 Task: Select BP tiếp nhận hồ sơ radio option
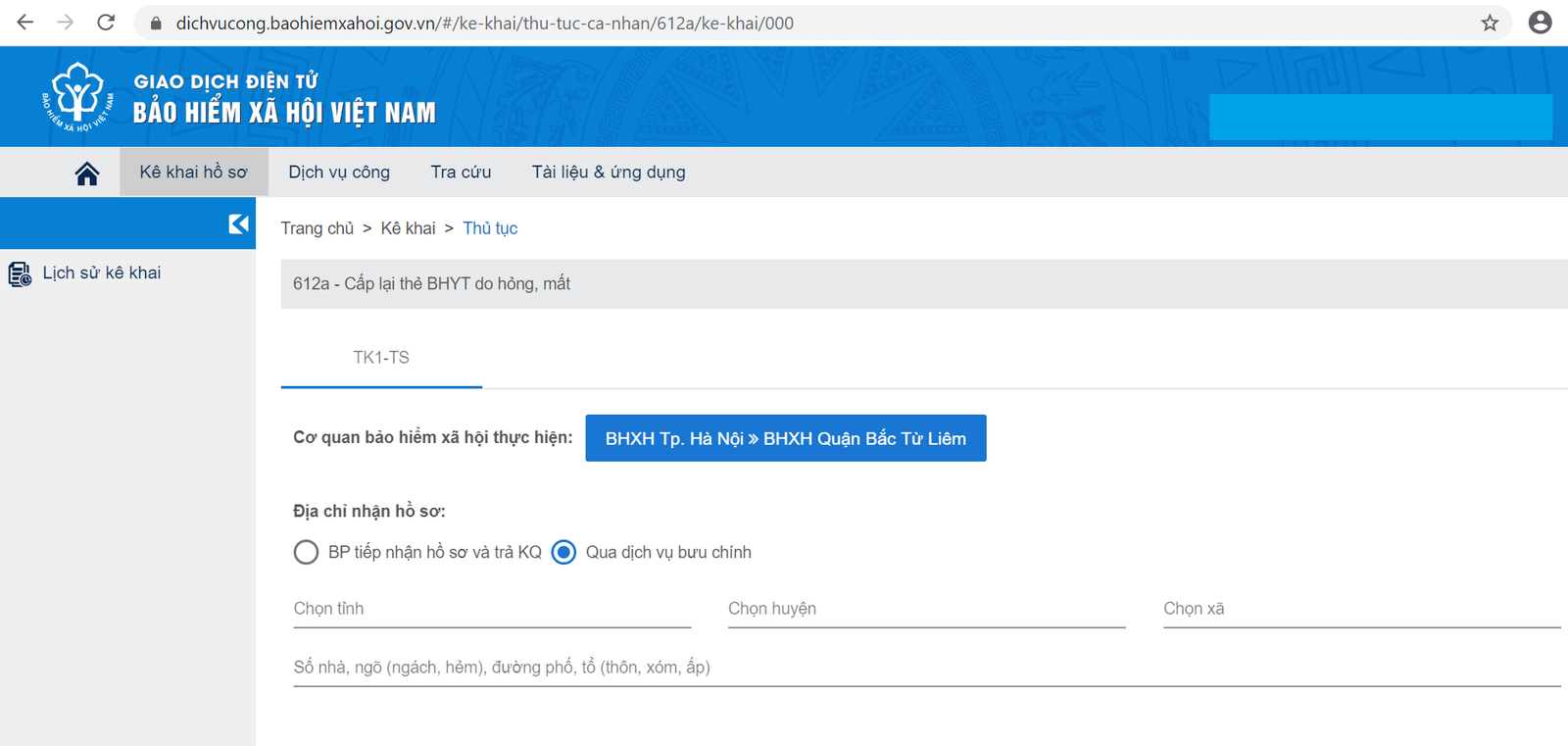click(x=306, y=553)
